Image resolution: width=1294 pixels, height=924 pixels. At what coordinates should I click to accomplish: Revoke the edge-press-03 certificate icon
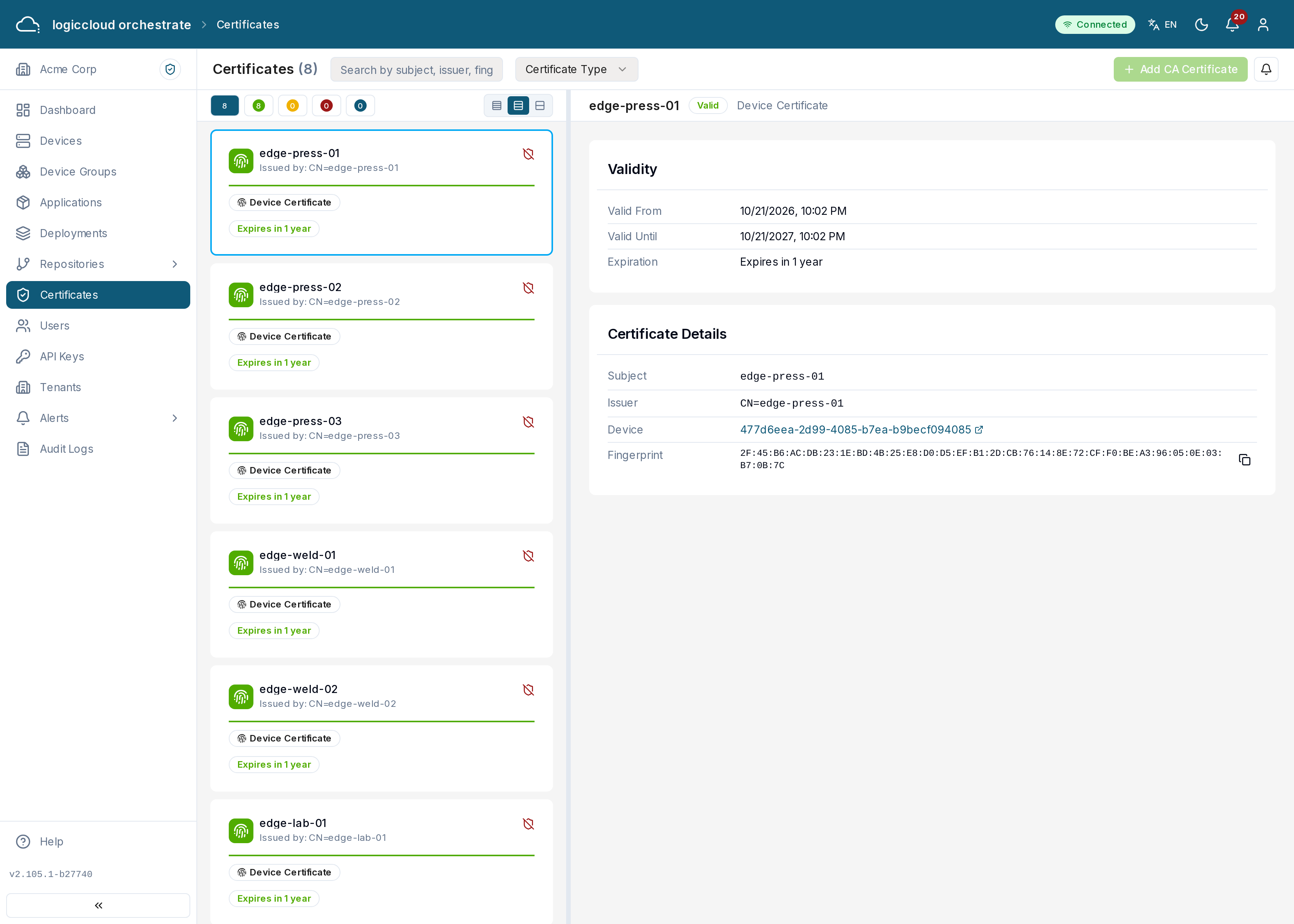(528, 422)
